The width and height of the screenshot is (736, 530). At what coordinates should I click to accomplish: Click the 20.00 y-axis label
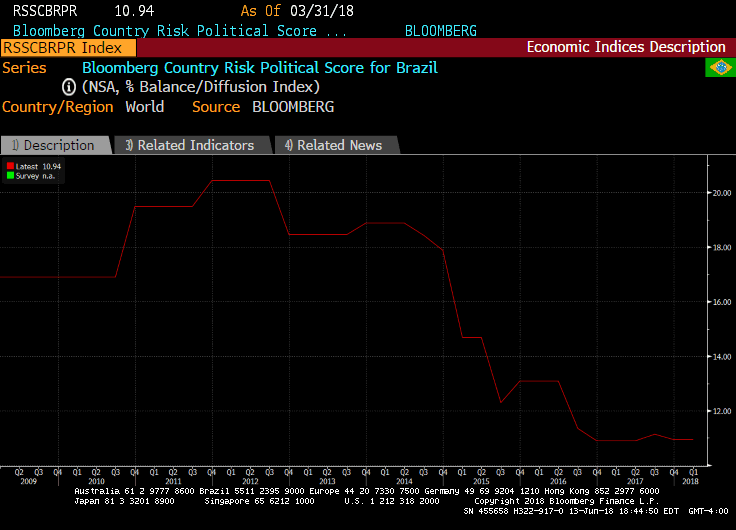point(721,193)
